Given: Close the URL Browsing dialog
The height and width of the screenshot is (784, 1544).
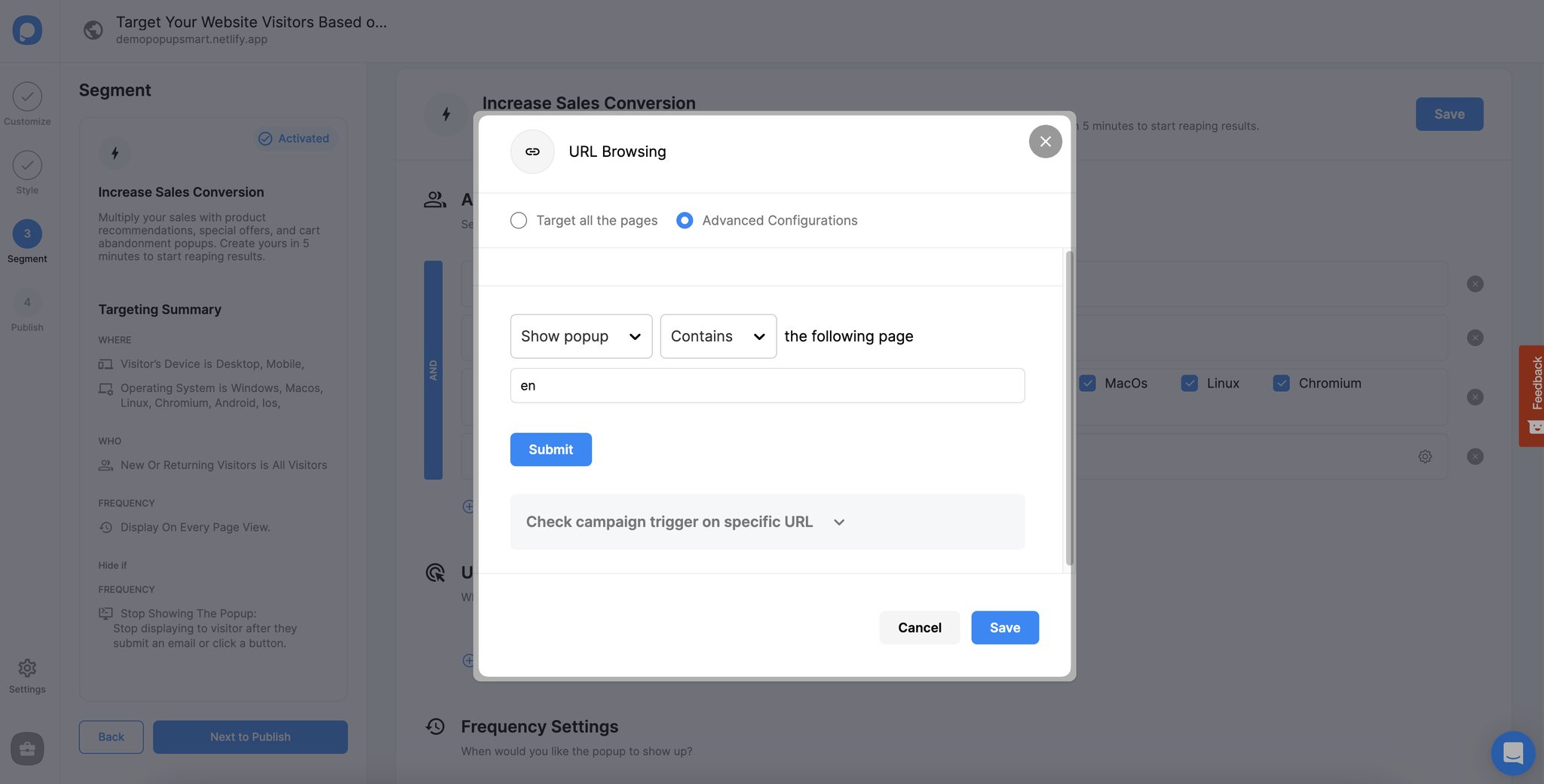Looking at the screenshot, I should pos(1044,141).
